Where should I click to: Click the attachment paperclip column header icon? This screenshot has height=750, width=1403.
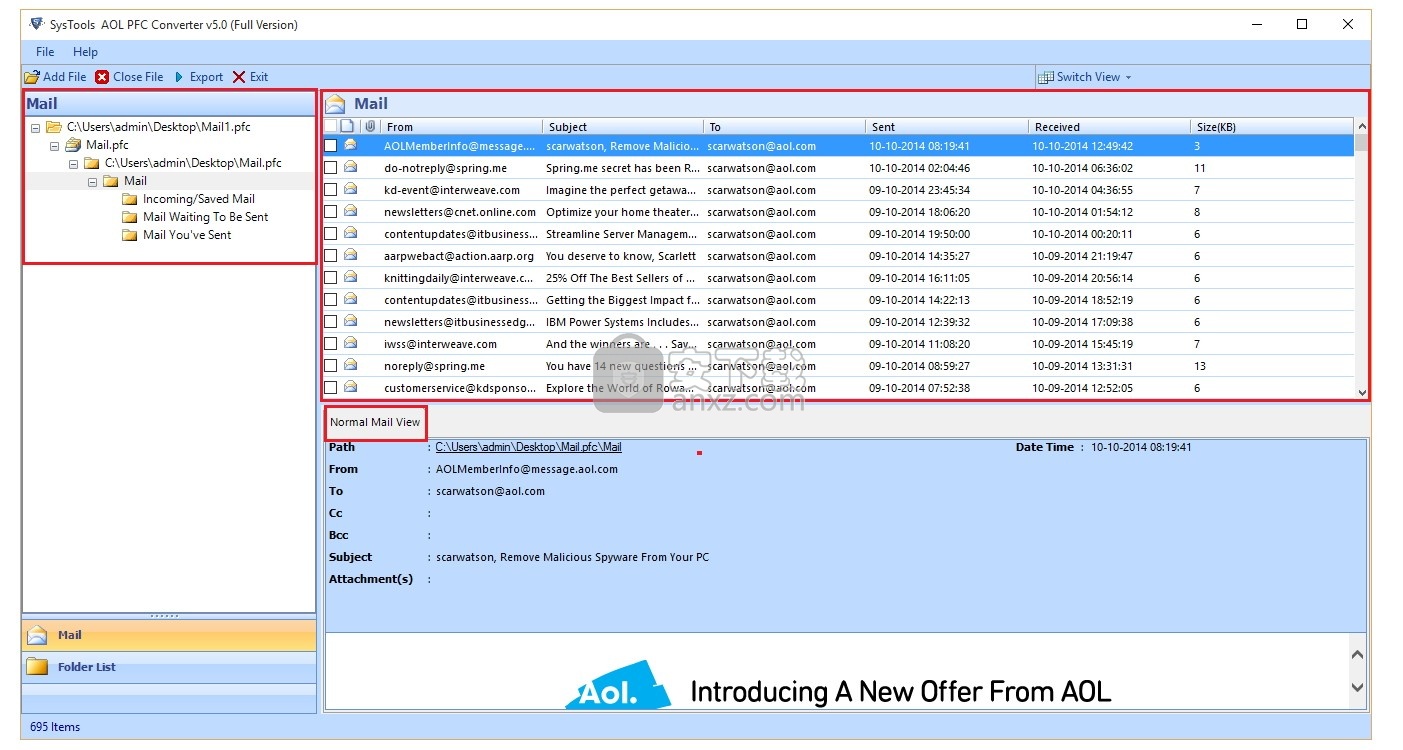click(369, 127)
